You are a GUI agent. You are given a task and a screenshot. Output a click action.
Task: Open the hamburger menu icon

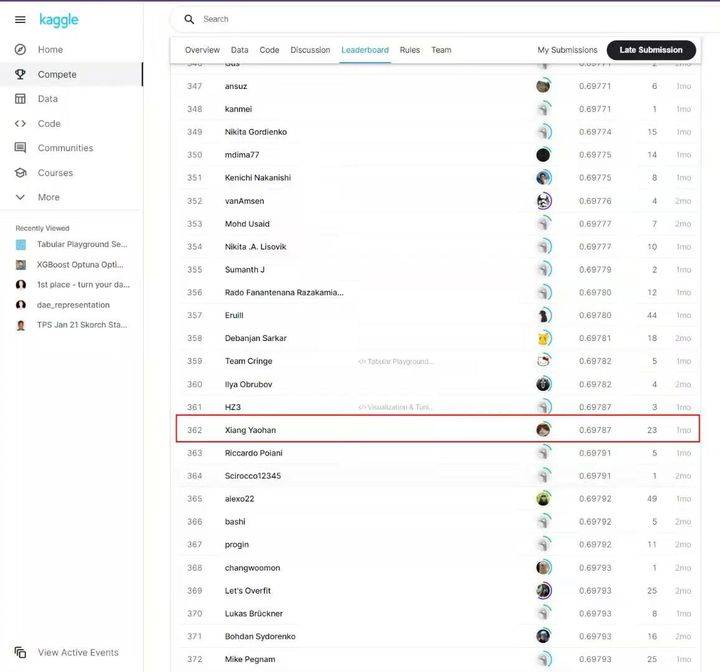(20, 20)
